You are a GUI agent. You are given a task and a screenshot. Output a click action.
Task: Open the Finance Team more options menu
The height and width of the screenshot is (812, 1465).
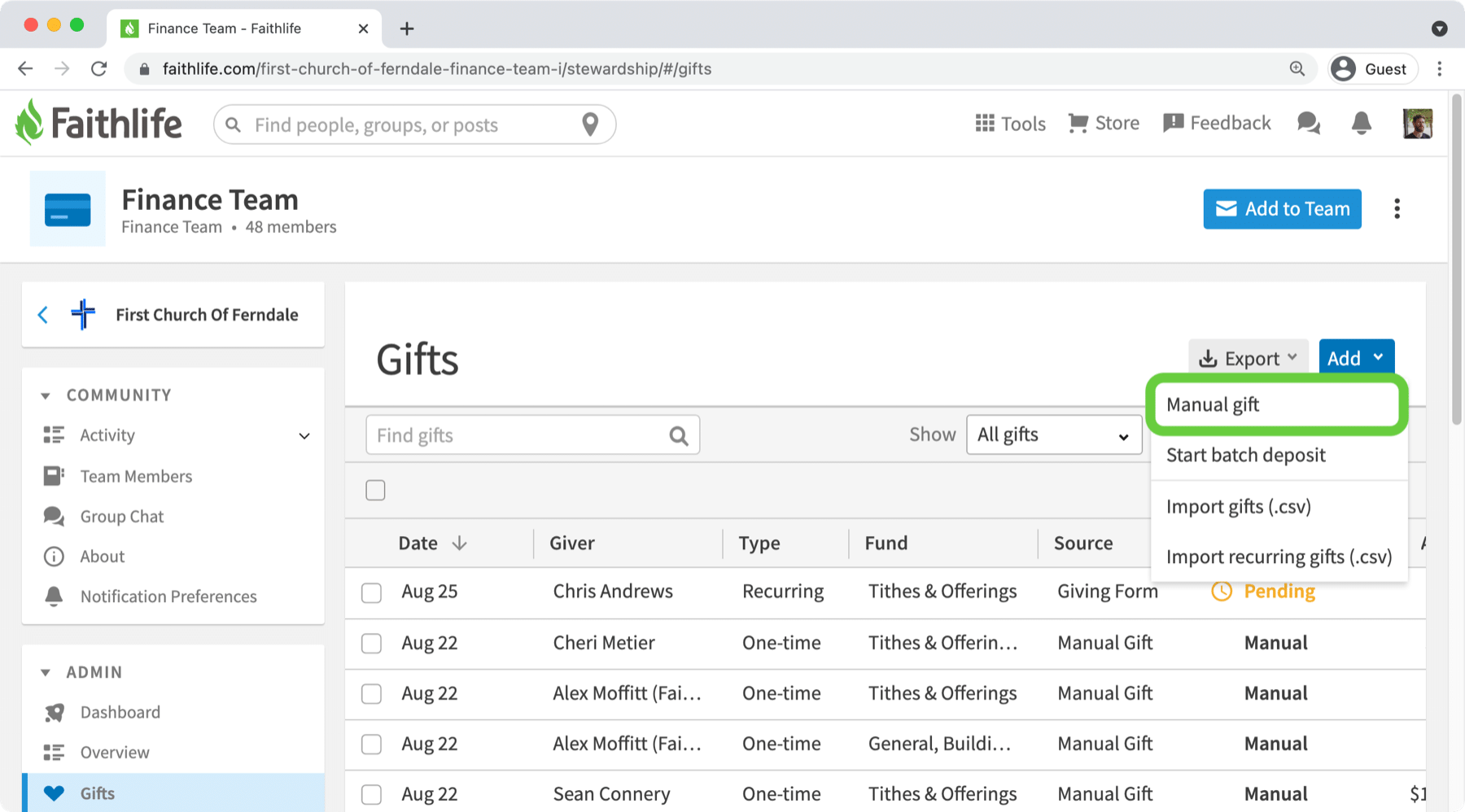point(1397,209)
